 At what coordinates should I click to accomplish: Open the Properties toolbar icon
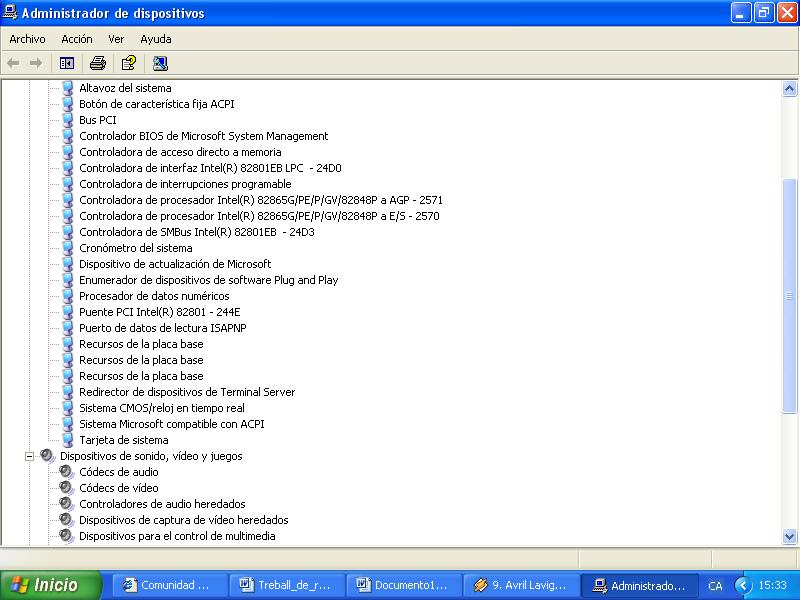pyautogui.click(x=129, y=63)
